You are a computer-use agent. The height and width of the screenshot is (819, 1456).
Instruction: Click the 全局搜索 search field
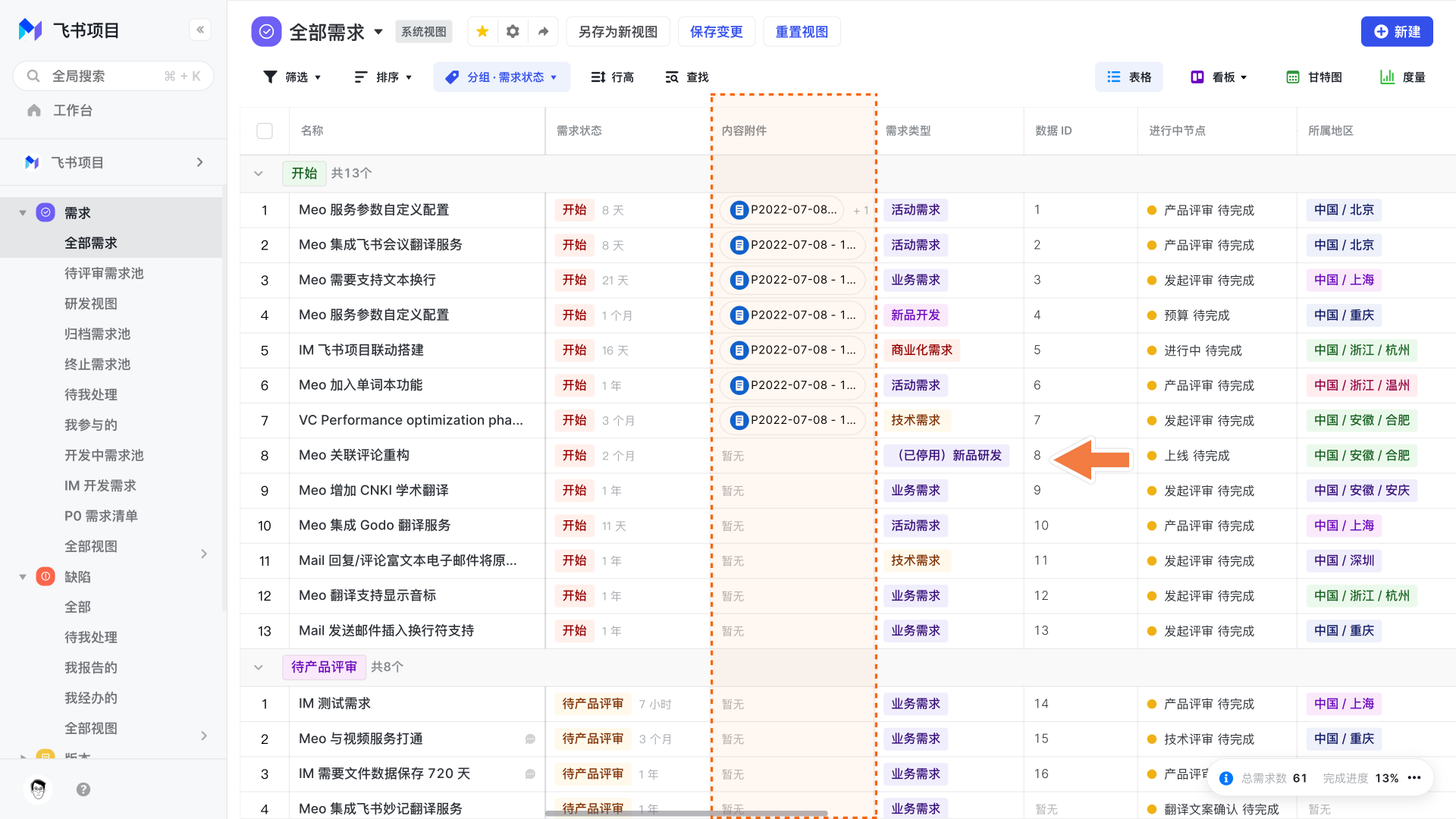[114, 76]
